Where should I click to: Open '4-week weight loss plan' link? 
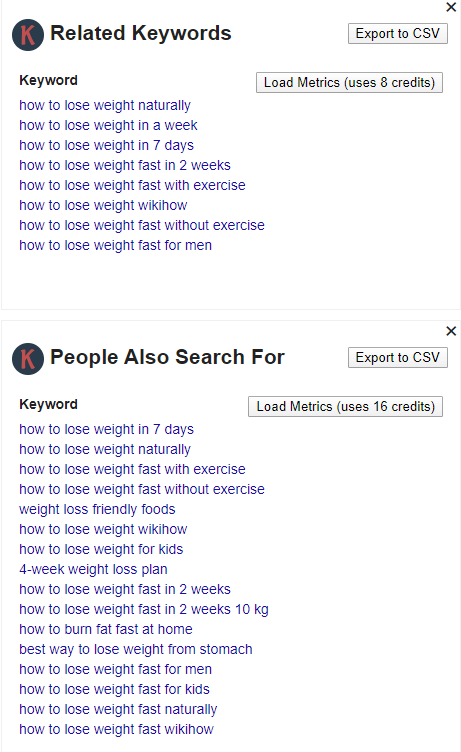click(x=94, y=569)
